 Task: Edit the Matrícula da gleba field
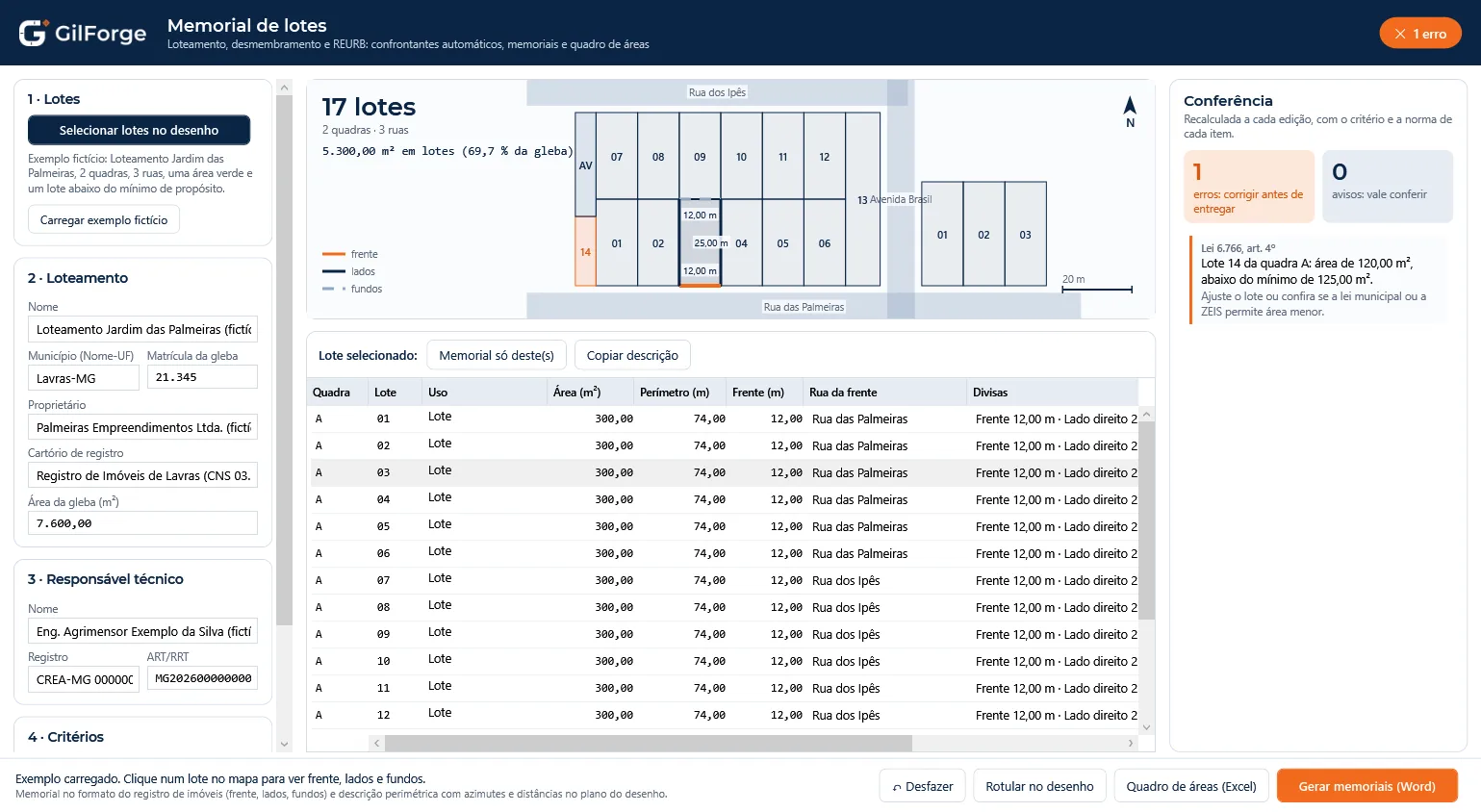pyautogui.click(x=202, y=377)
